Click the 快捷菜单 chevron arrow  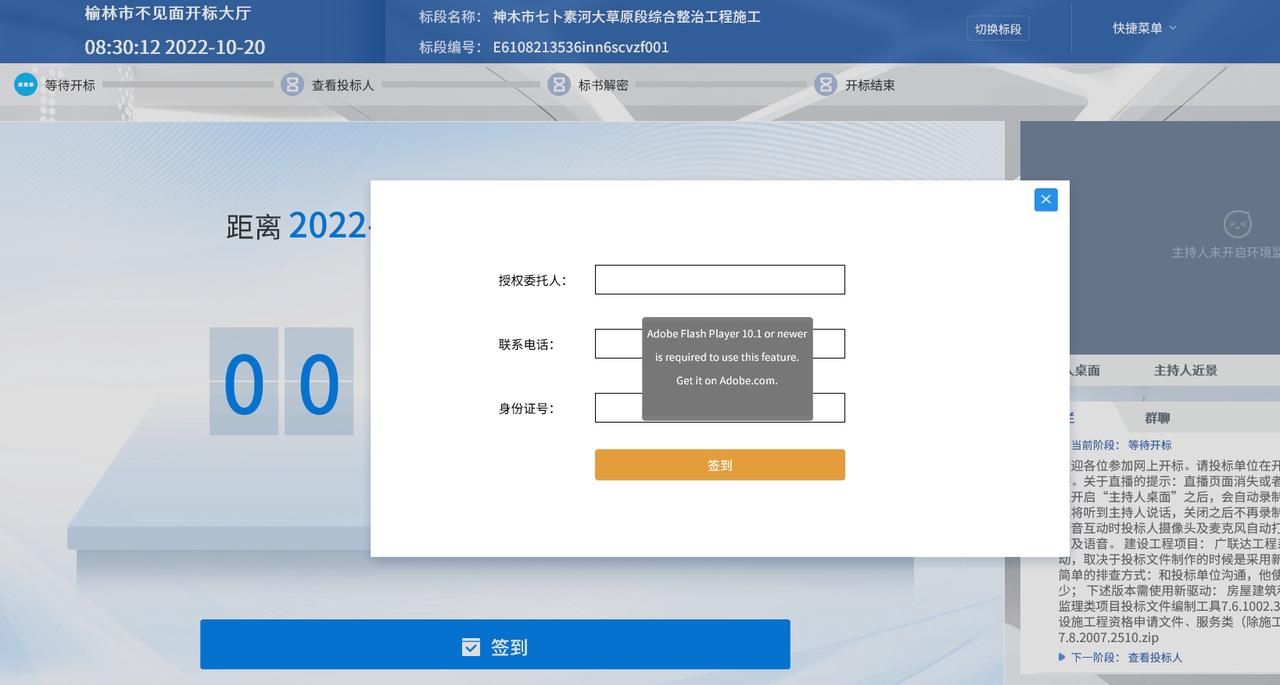point(1173,28)
